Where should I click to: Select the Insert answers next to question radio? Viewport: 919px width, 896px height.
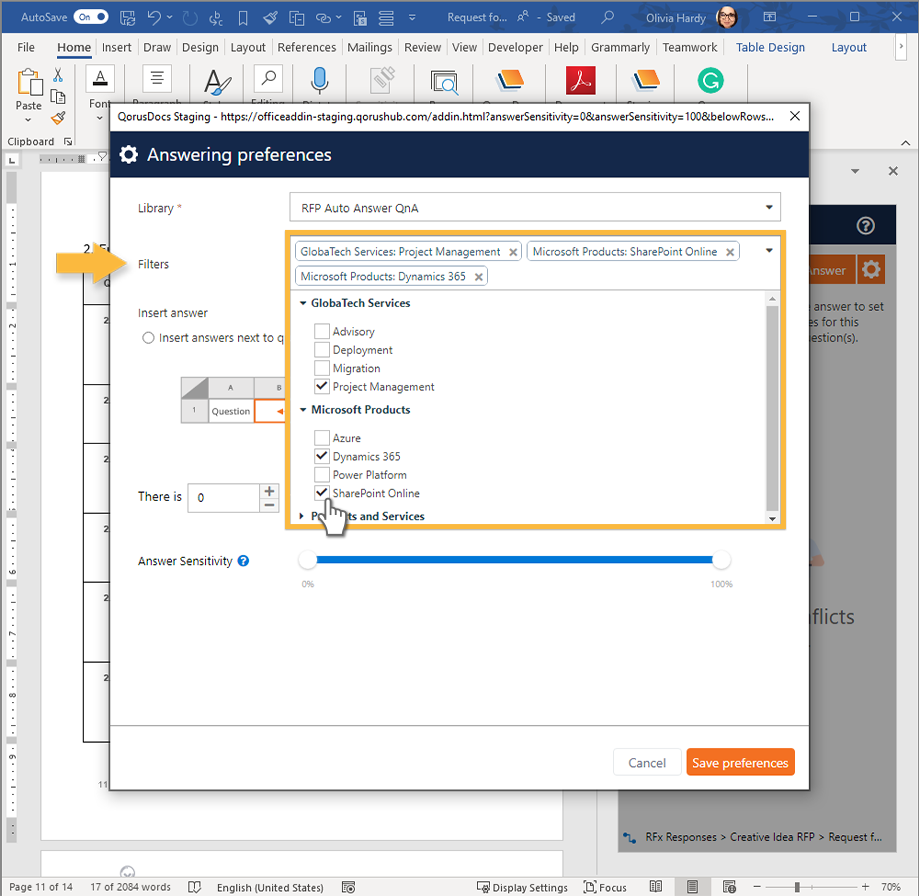click(x=148, y=338)
